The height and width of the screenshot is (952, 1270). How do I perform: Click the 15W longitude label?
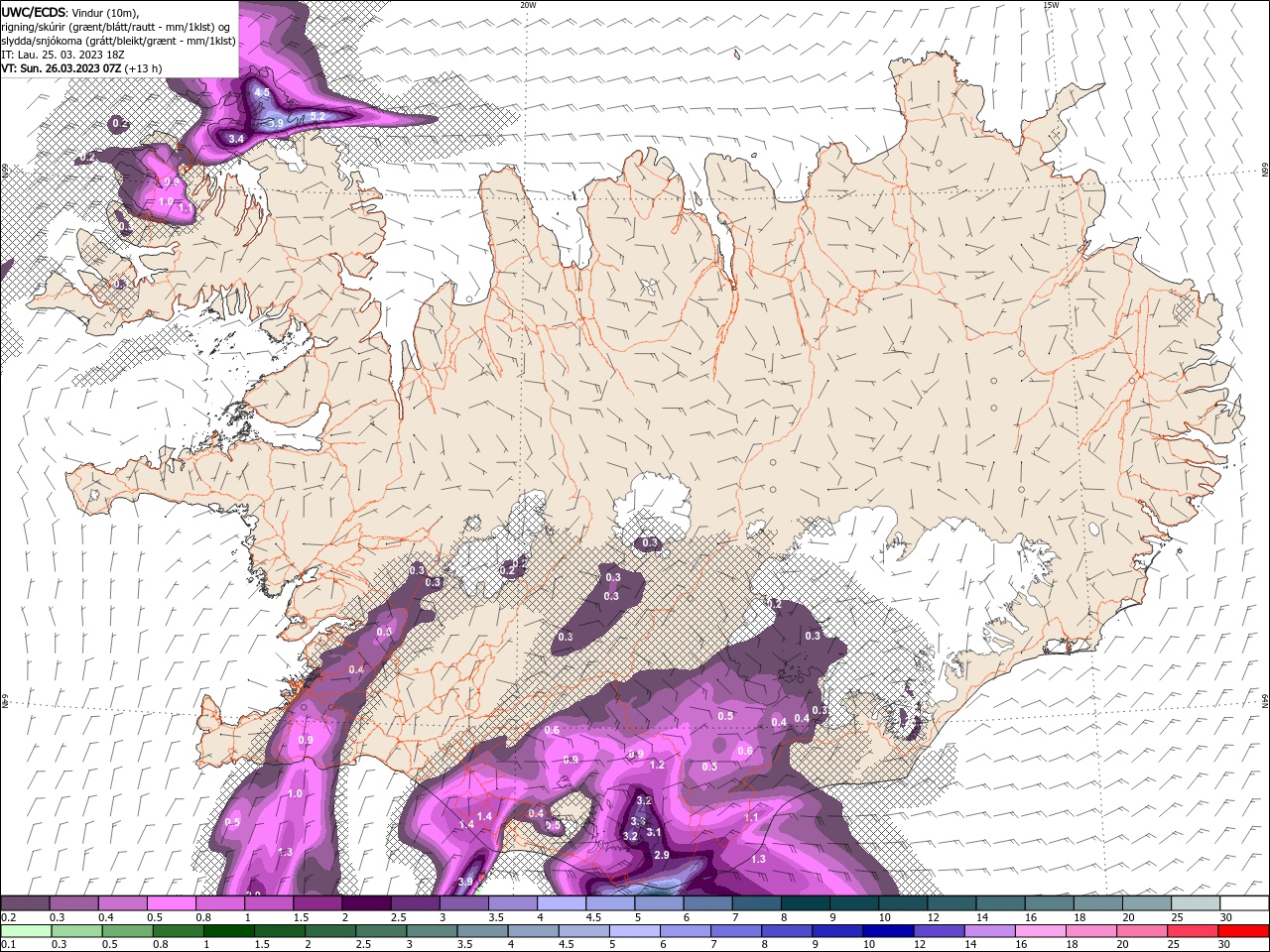[x=1051, y=5]
